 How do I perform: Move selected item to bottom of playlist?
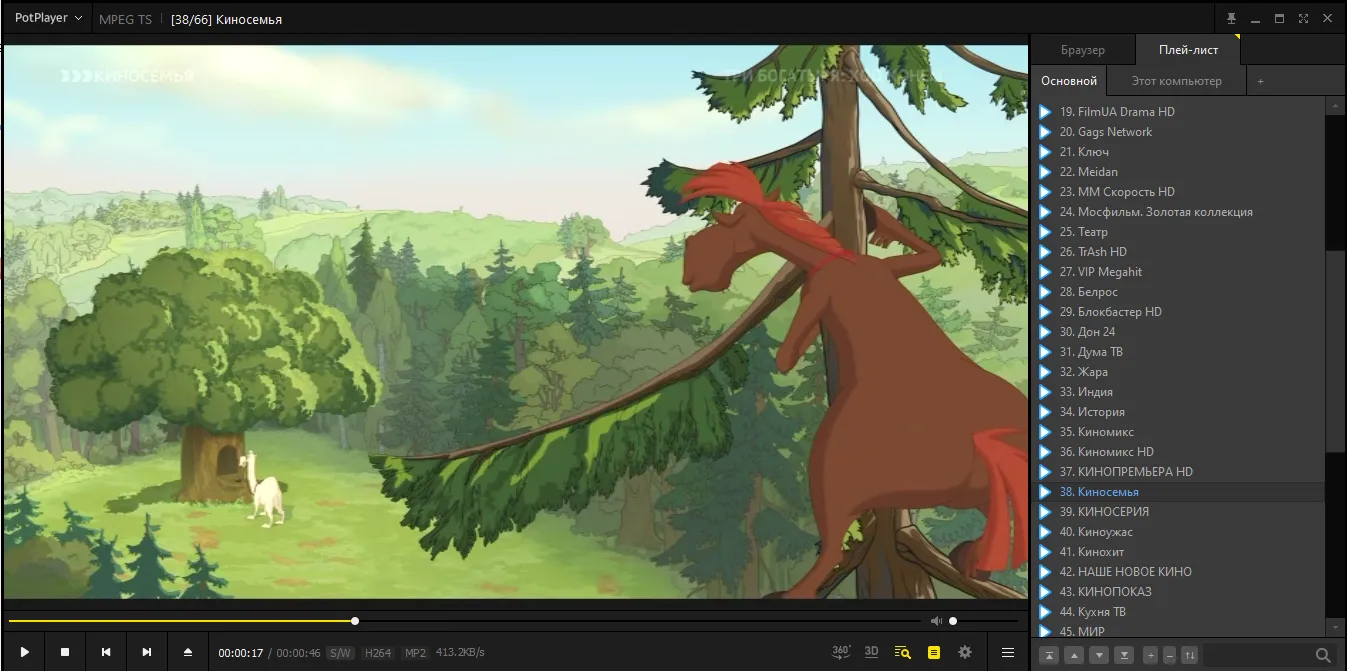(x=1124, y=655)
